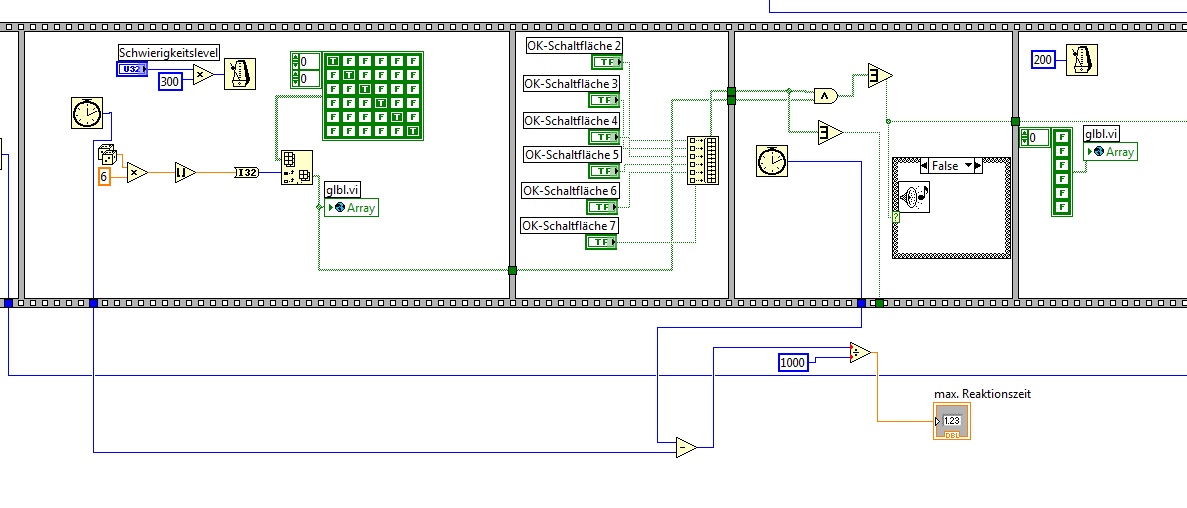Toggle OK-Schaltfläche 5 boolean terminal
Screen dimensions: 1187x508
(604, 170)
